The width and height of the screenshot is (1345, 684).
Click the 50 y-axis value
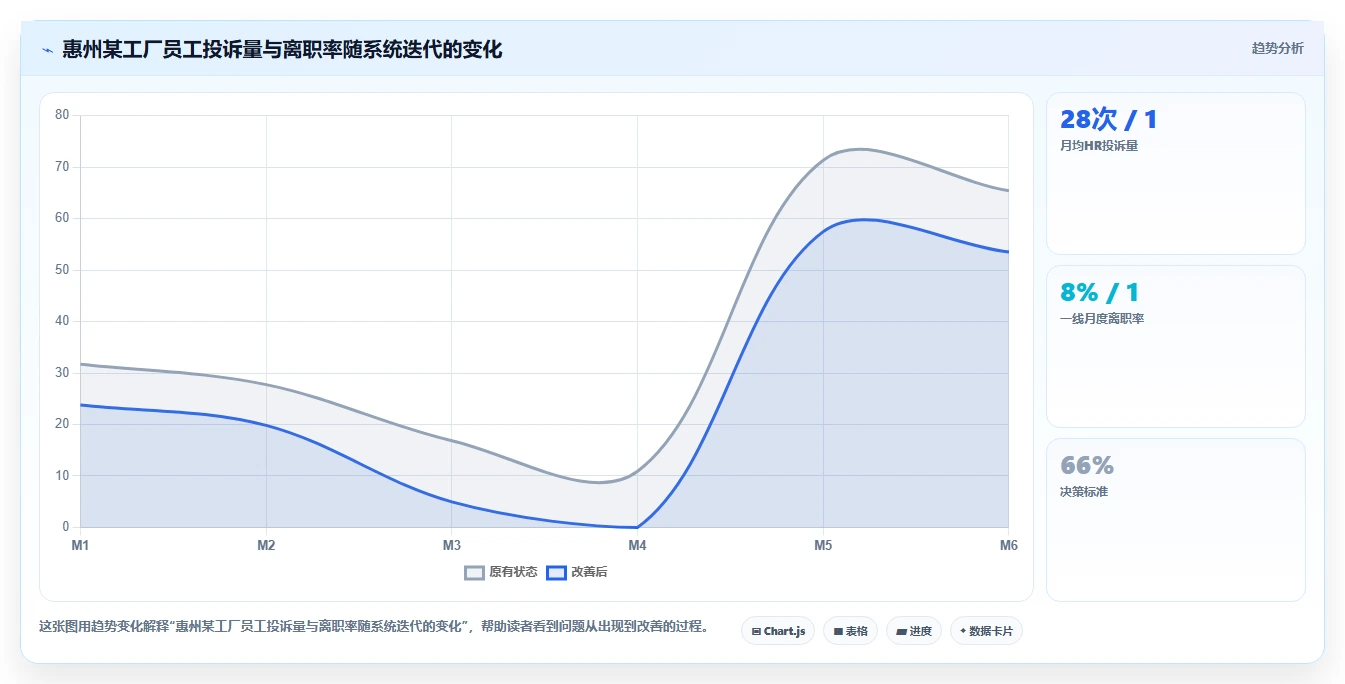pos(62,270)
